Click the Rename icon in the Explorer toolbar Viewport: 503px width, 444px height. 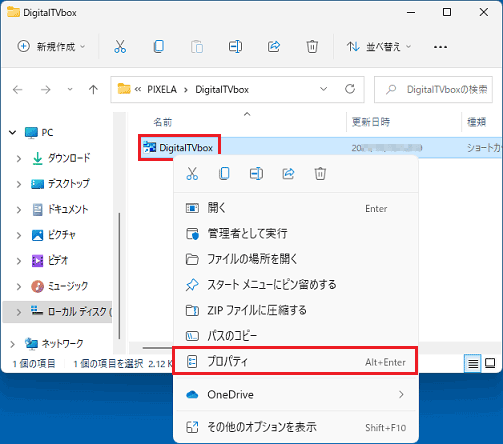[235, 47]
